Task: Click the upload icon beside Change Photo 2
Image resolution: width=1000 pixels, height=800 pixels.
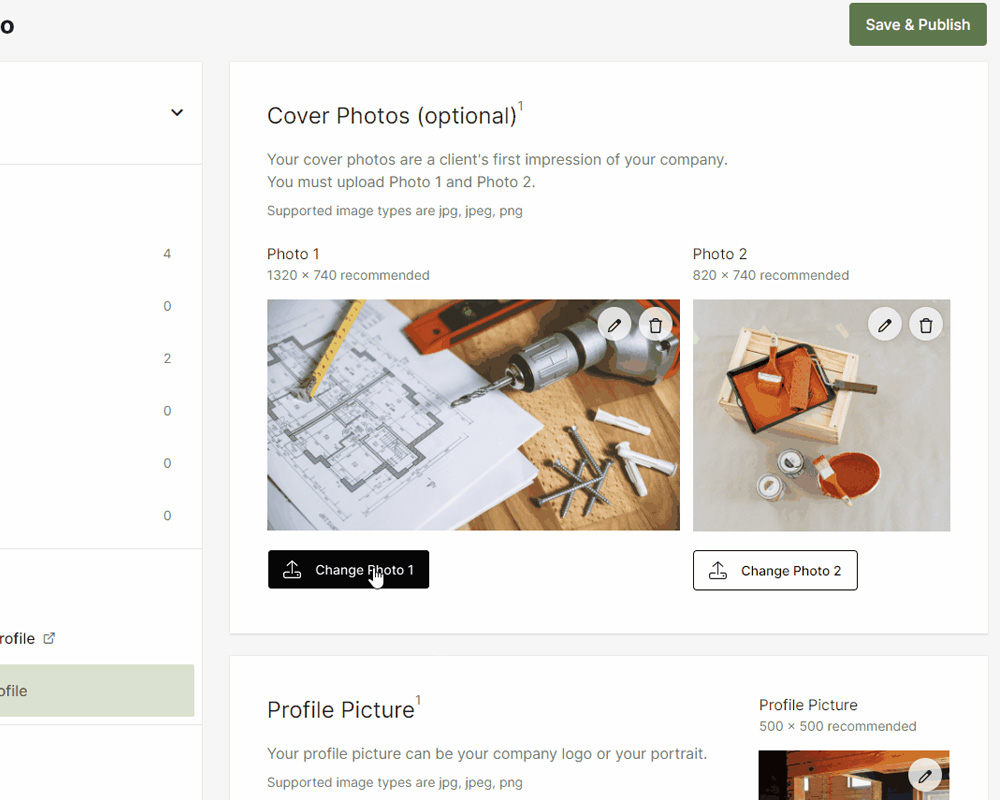Action: pyautogui.click(x=718, y=571)
